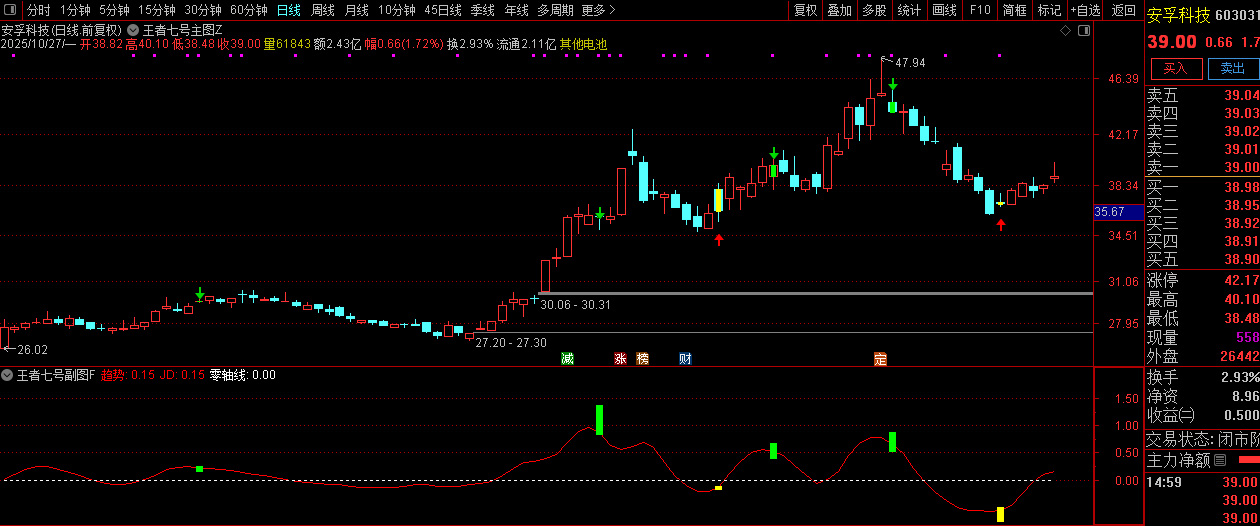Switch to the 15分钟 period

[x=157, y=10]
